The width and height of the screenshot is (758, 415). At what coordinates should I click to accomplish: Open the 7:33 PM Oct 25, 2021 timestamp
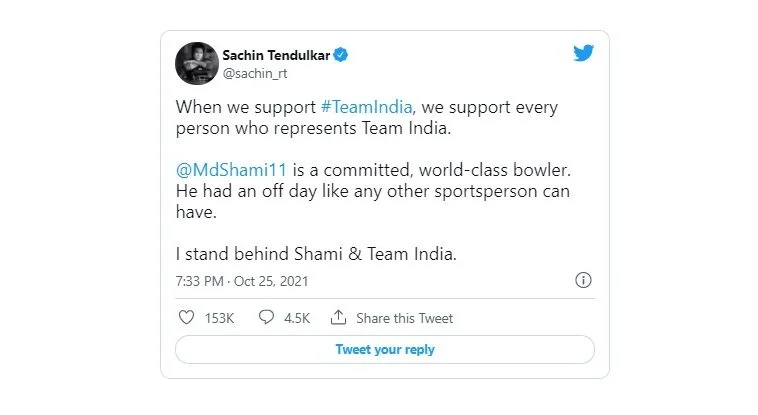242,281
